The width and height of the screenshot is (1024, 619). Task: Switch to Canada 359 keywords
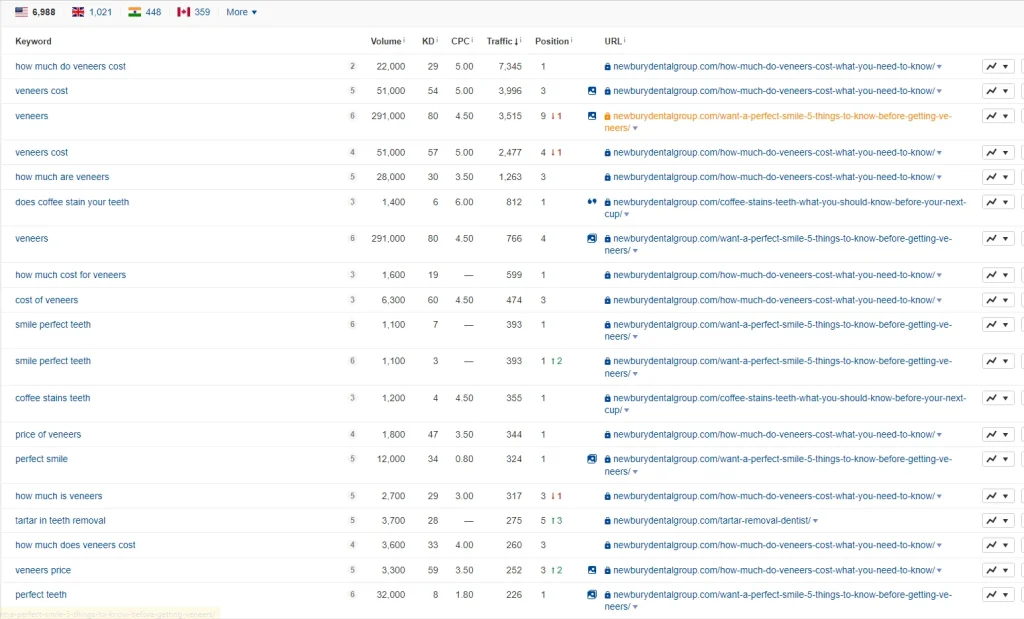tap(193, 12)
